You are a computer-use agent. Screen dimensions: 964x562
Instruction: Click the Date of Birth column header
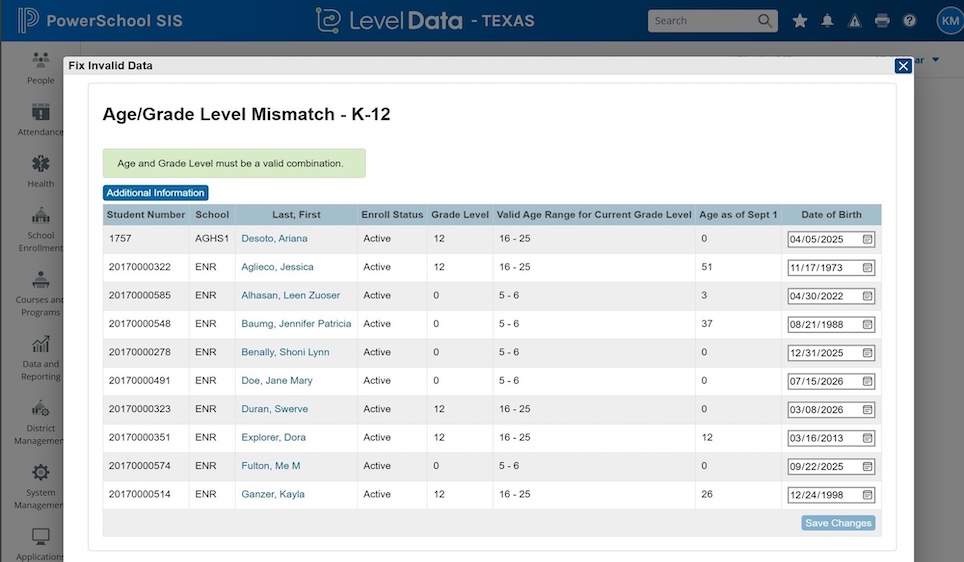point(831,215)
